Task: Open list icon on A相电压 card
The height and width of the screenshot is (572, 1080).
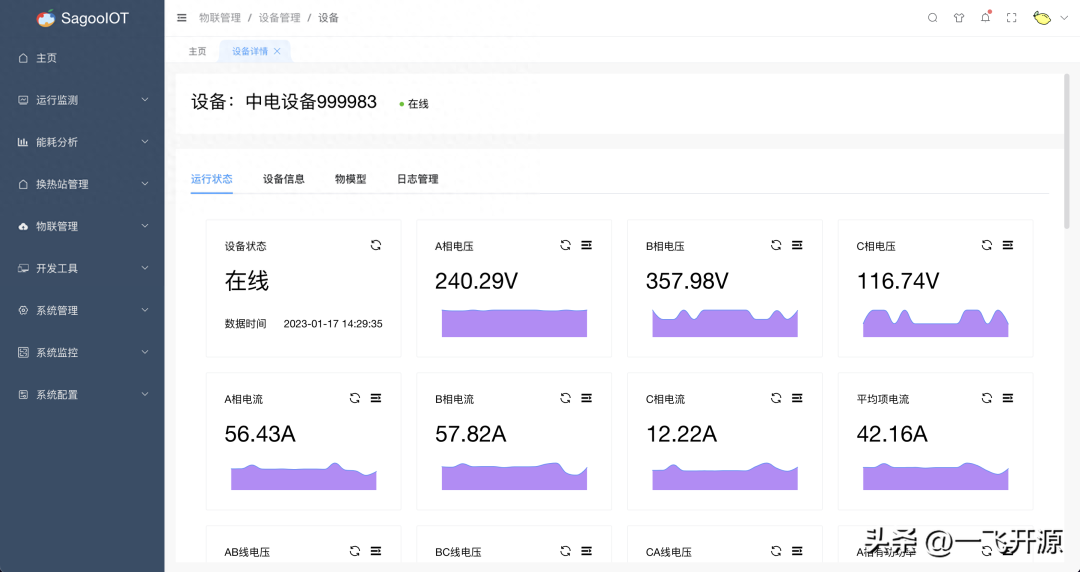Action: tap(587, 245)
